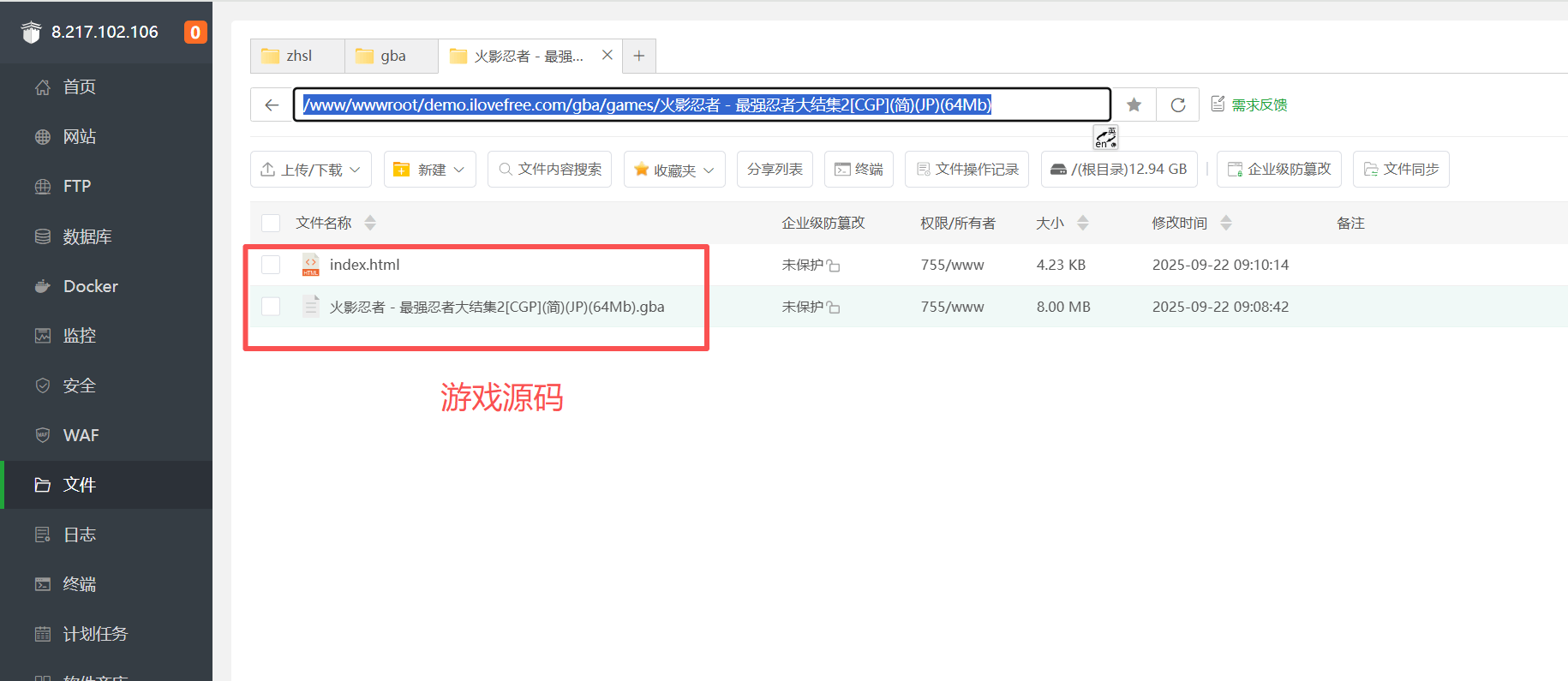Screen dimensions: 1568x681
Task: Favorite this path with the star icon
Action: [1134, 105]
